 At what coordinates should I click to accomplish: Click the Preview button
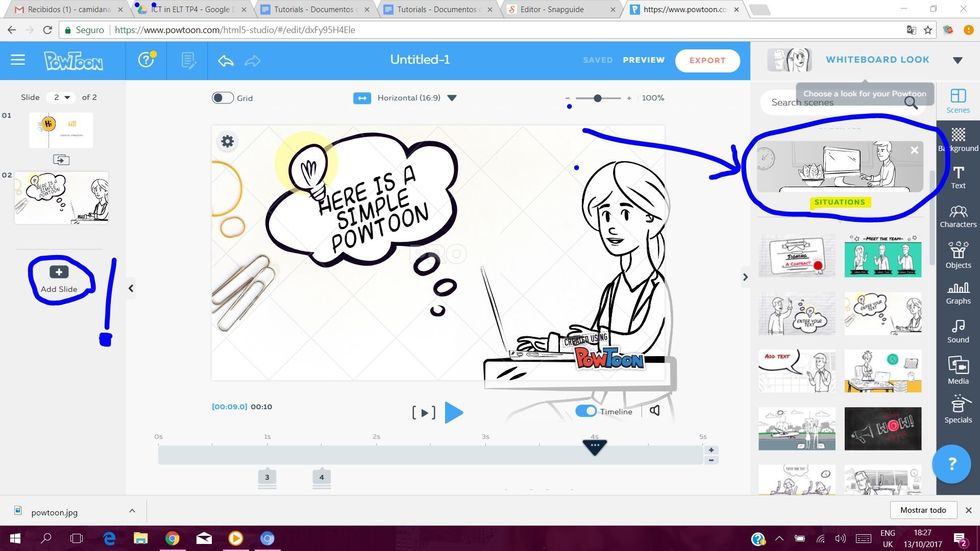tap(644, 60)
